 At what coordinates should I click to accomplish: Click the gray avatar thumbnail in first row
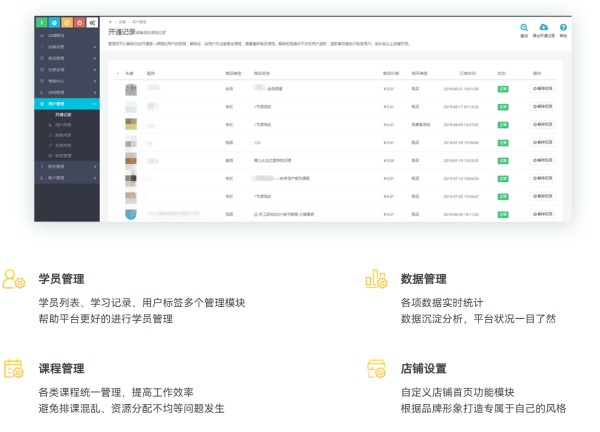tap(131, 90)
